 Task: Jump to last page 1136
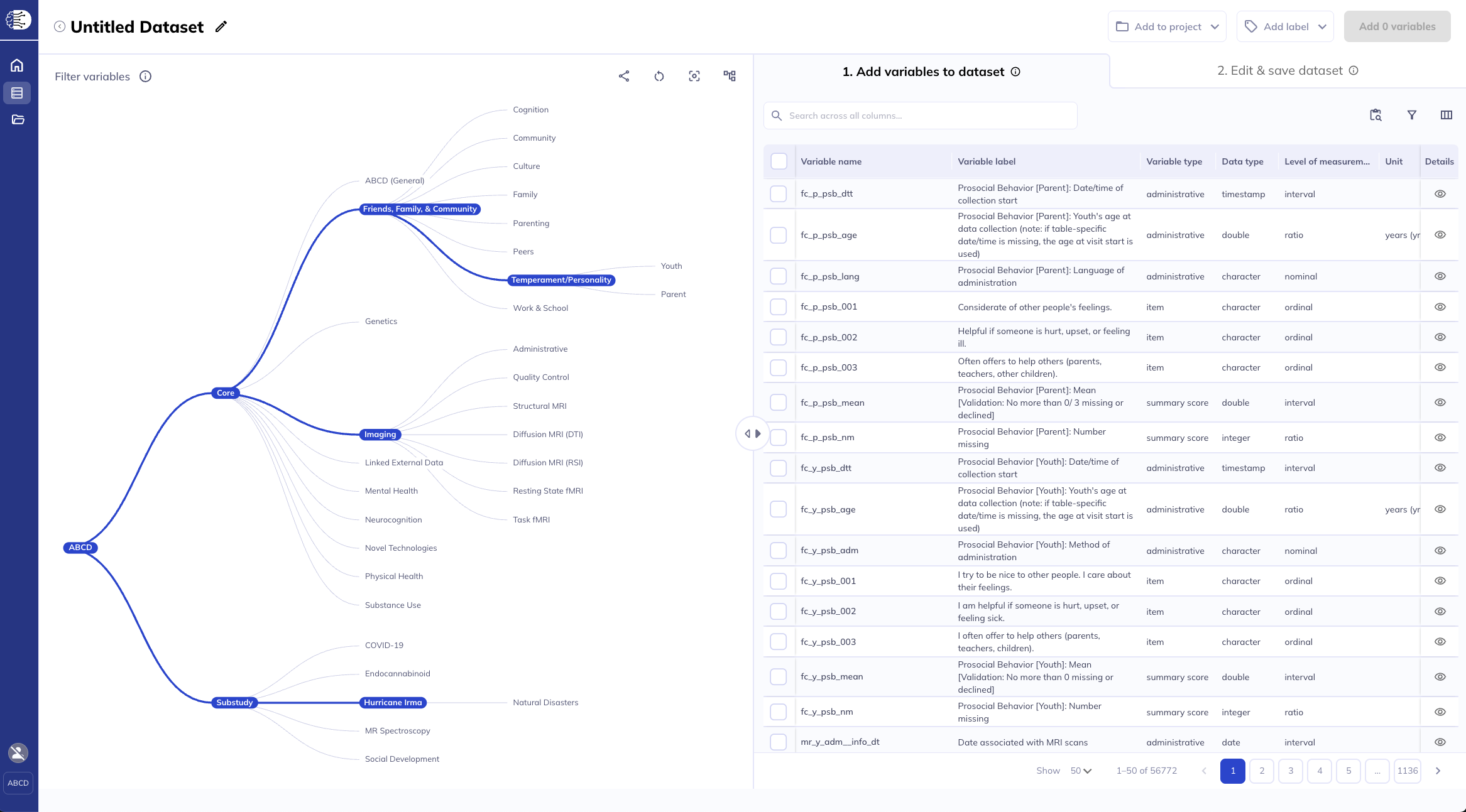point(1408,771)
